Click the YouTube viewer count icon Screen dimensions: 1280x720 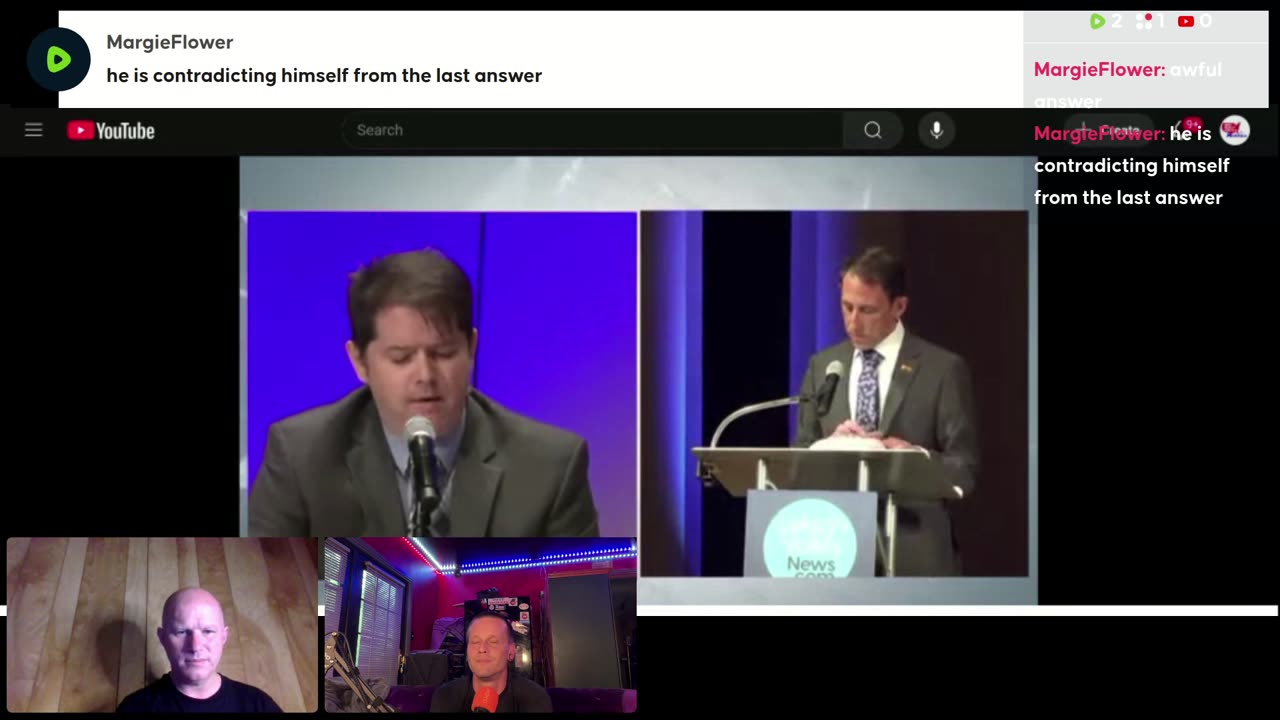[x=1186, y=21]
